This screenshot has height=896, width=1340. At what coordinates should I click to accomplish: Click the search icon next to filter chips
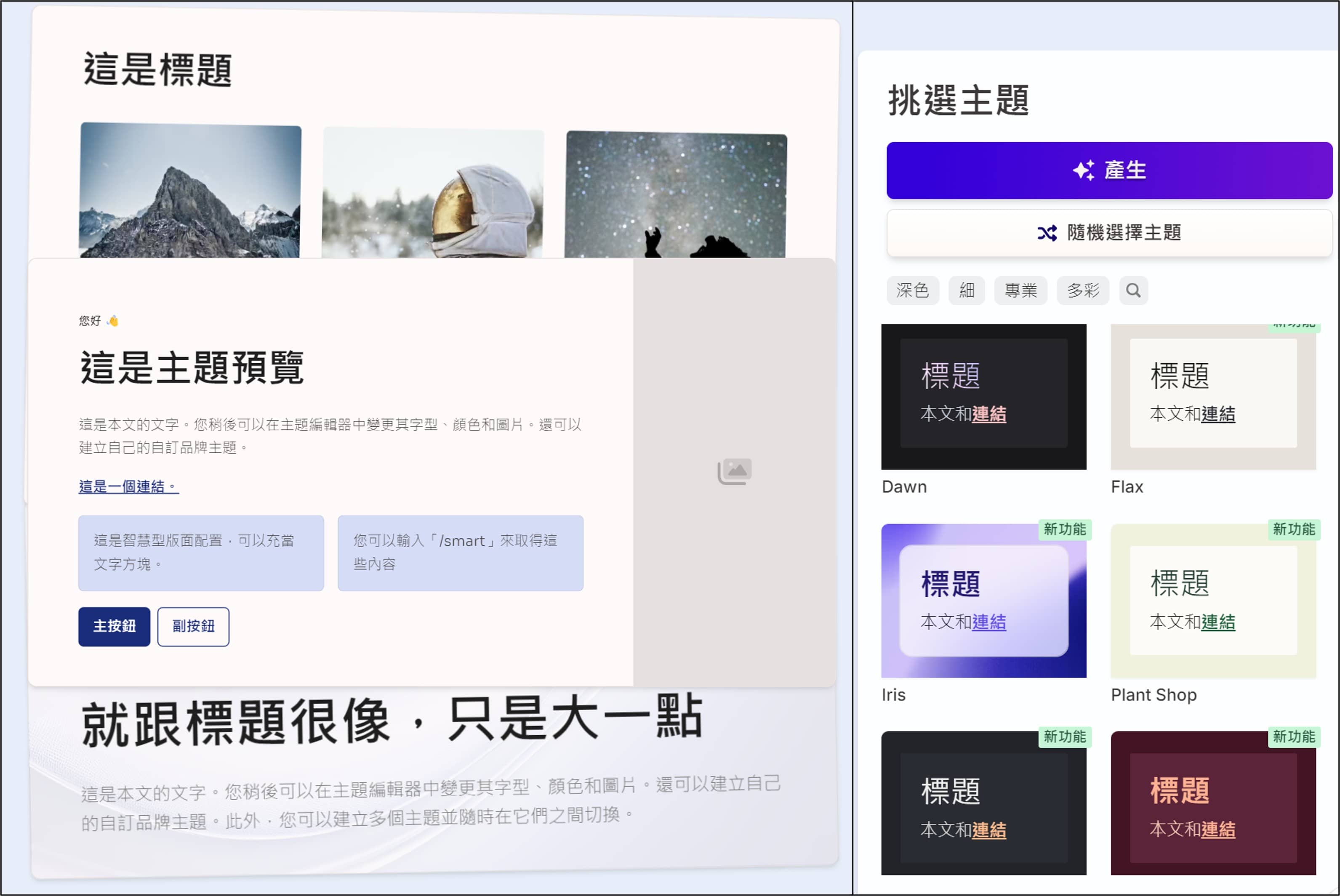[x=1133, y=290]
